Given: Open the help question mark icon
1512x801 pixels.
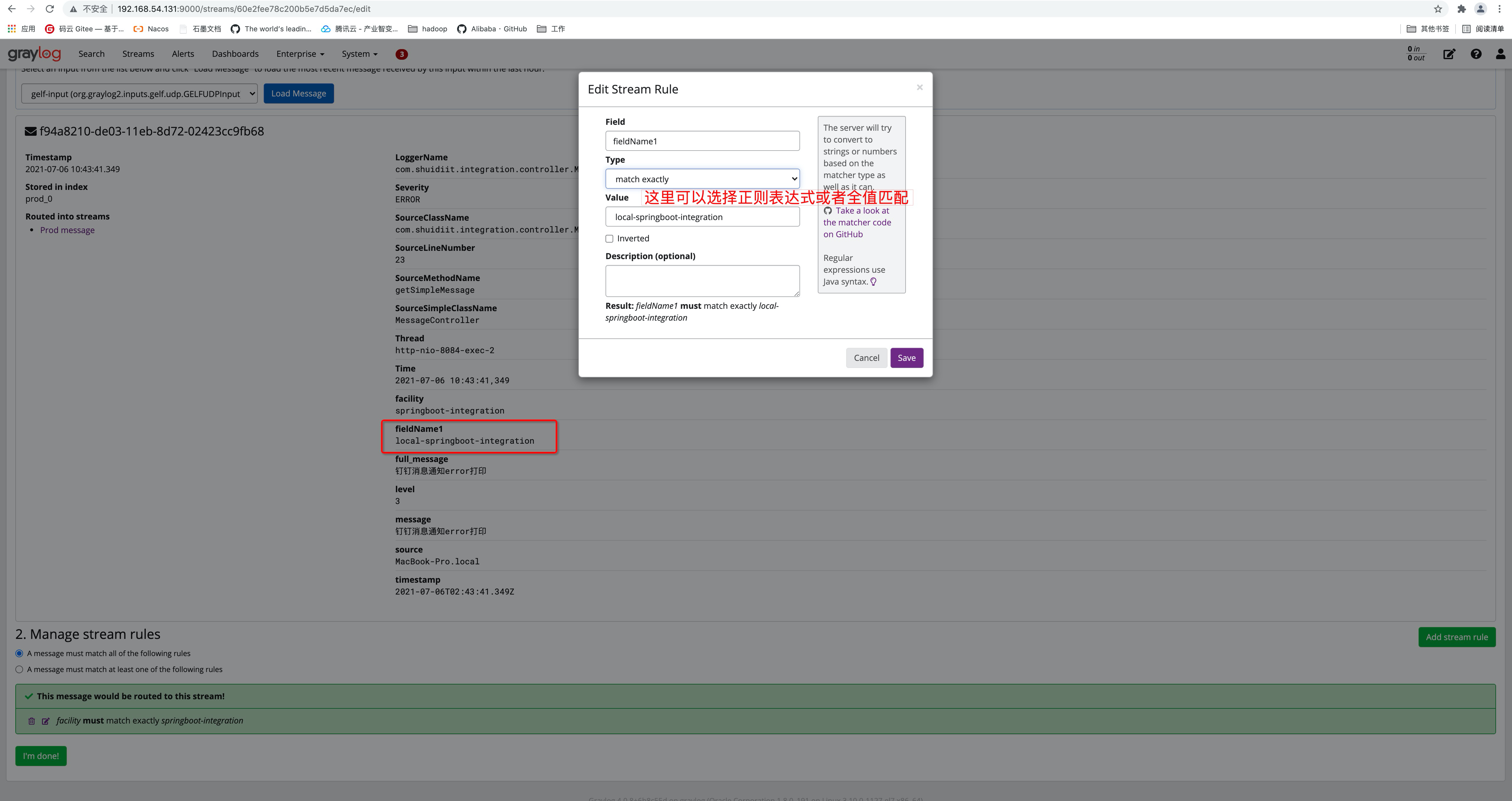Looking at the screenshot, I should (x=1475, y=54).
